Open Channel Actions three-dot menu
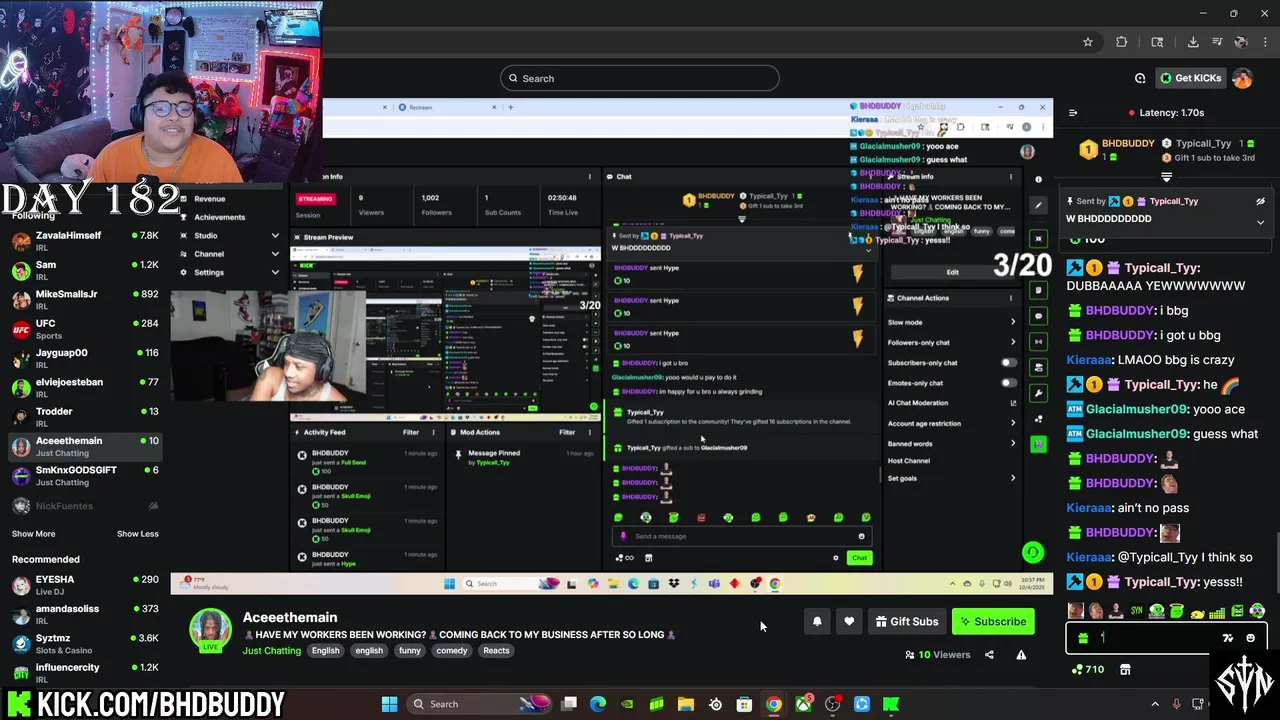The image size is (1280, 720). coord(1010,298)
